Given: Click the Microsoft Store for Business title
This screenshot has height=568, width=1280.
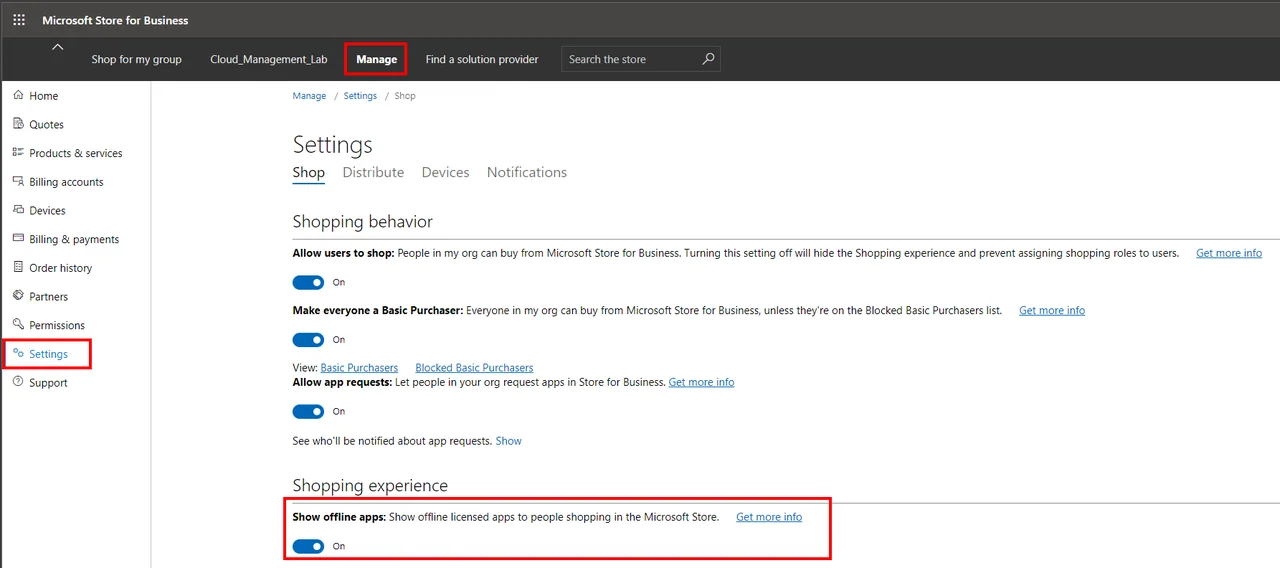Looking at the screenshot, I should (x=115, y=20).
